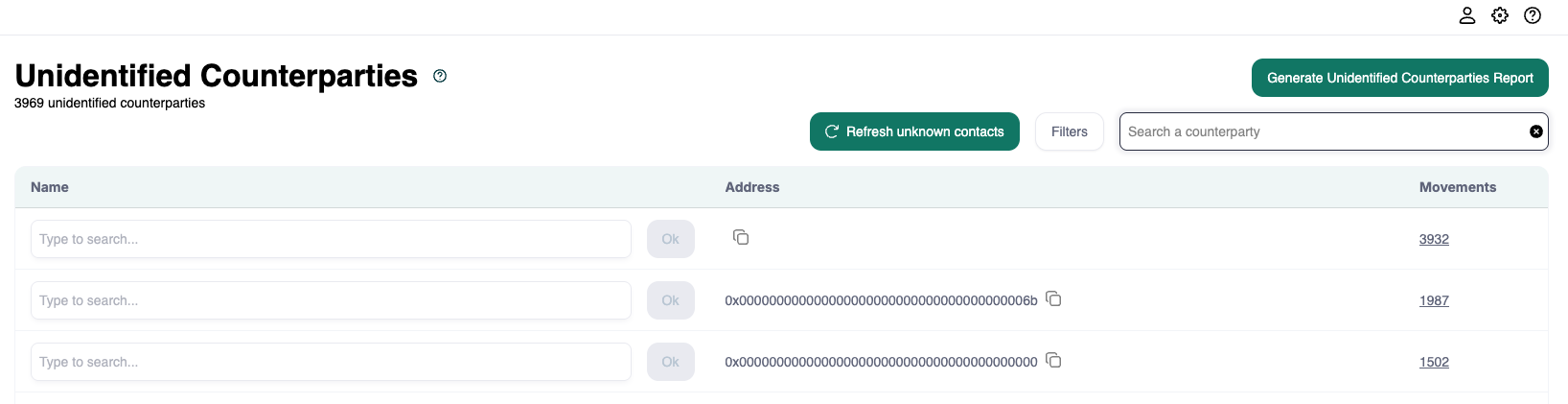Open the user profile icon
Image resolution: width=1568 pixels, height=404 pixels.
pyautogui.click(x=1466, y=15)
